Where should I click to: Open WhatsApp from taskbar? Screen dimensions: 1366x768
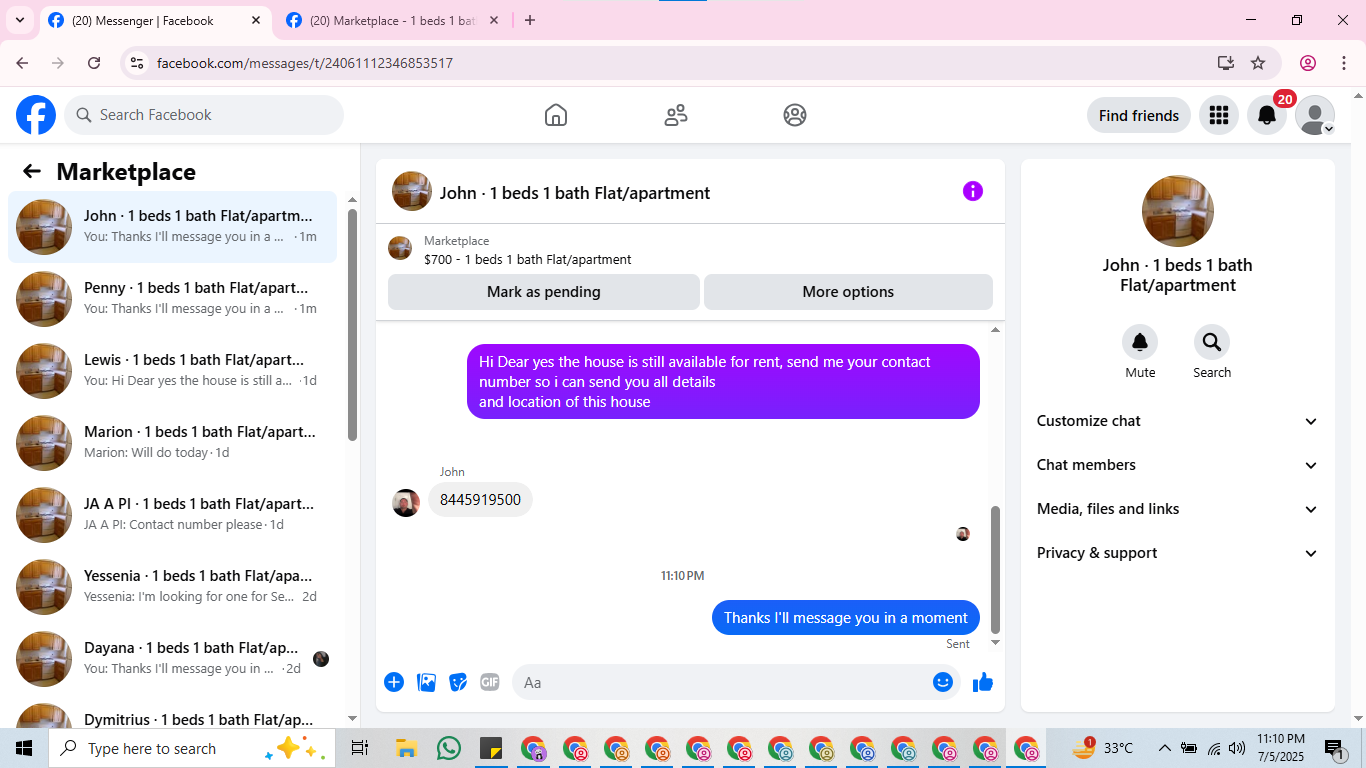449,748
